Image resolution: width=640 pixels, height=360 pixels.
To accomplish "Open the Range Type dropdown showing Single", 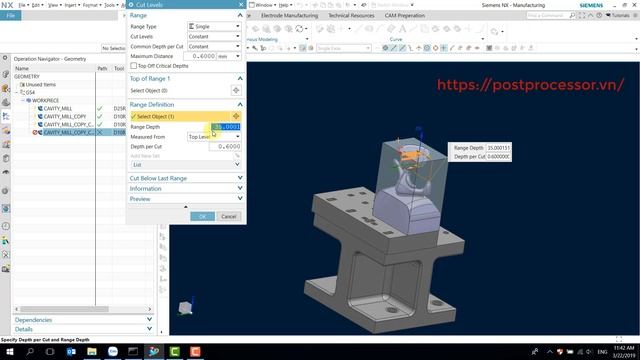I will (214, 26).
